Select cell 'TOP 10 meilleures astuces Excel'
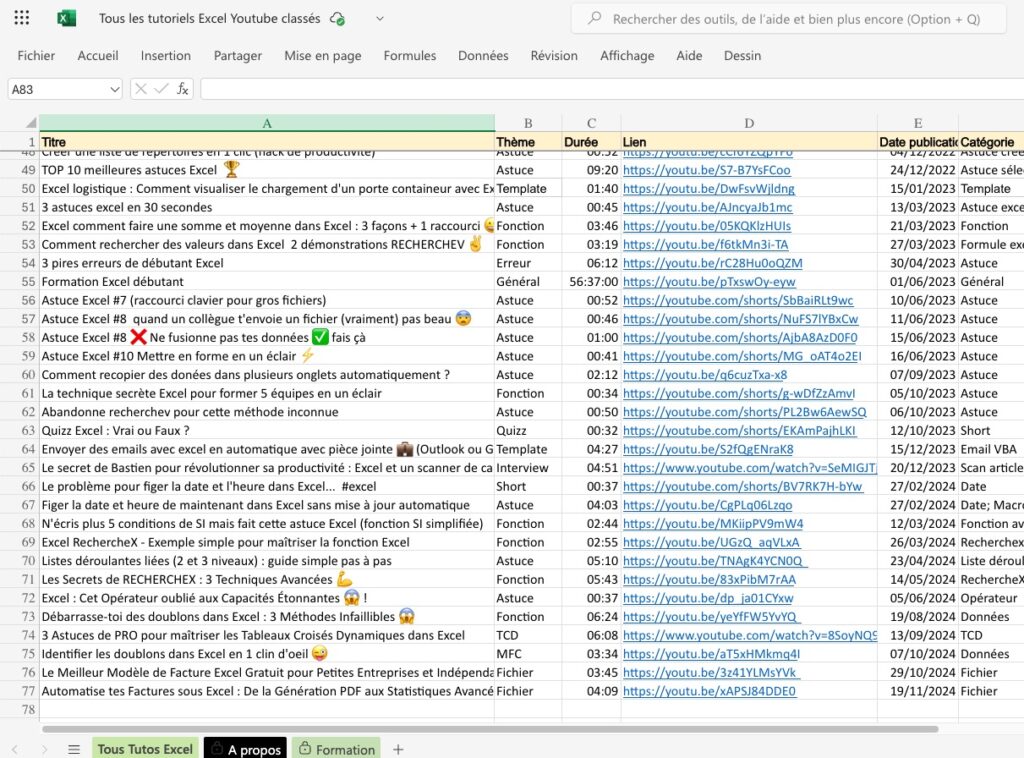This screenshot has width=1024, height=758. click(x=266, y=170)
